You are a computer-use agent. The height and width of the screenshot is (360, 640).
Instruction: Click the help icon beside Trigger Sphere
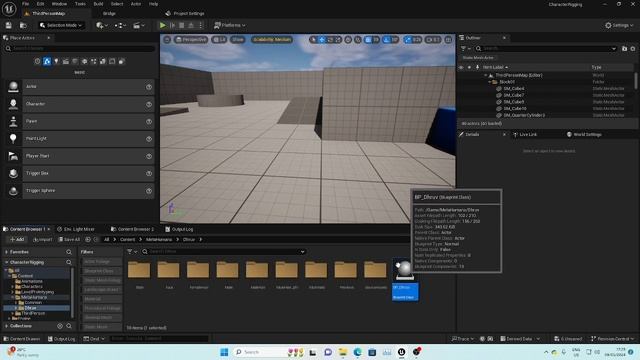pos(149,191)
